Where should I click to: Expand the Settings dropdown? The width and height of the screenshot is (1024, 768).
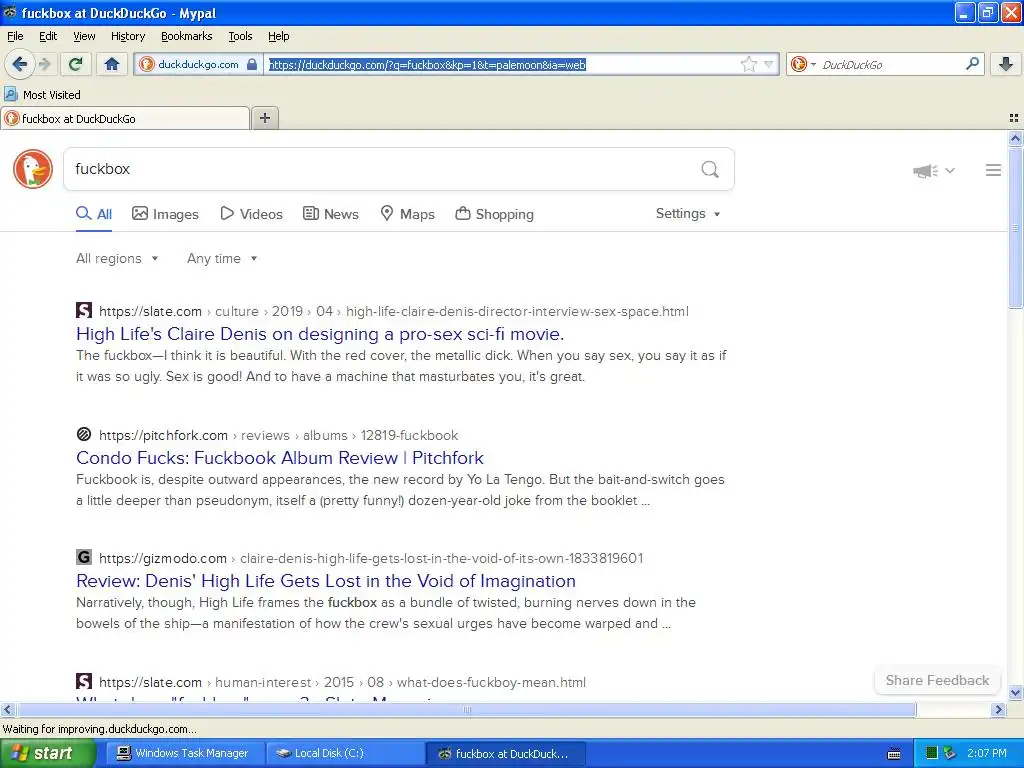point(688,214)
